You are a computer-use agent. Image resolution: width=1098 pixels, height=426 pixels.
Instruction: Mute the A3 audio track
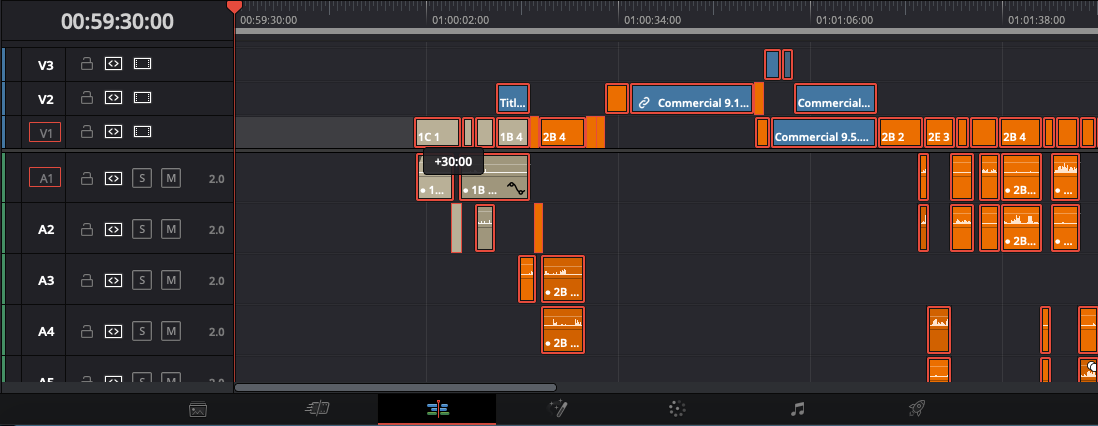click(170, 280)
